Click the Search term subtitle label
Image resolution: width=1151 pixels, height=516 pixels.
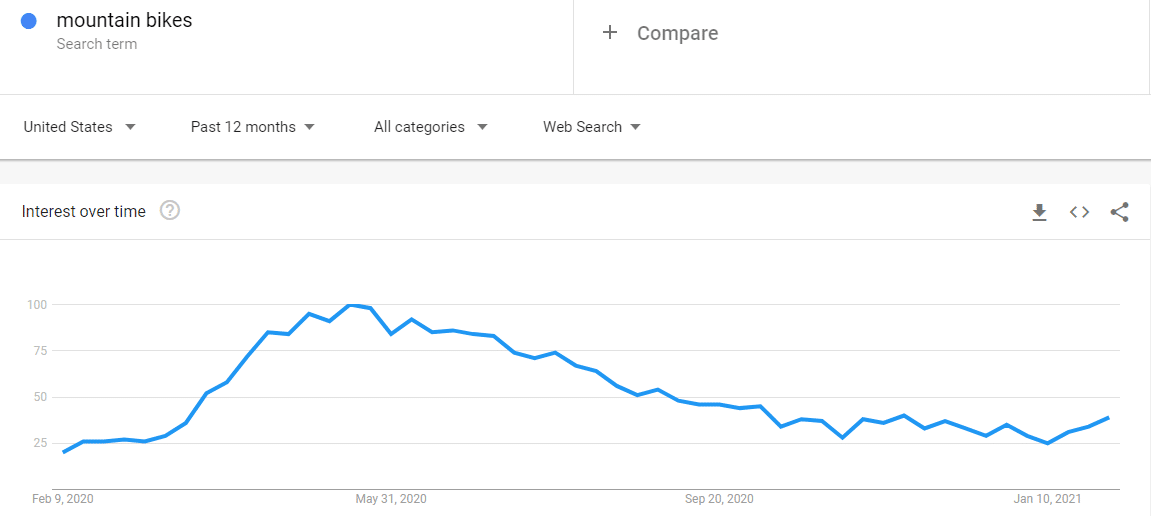(x=97, y=44)
